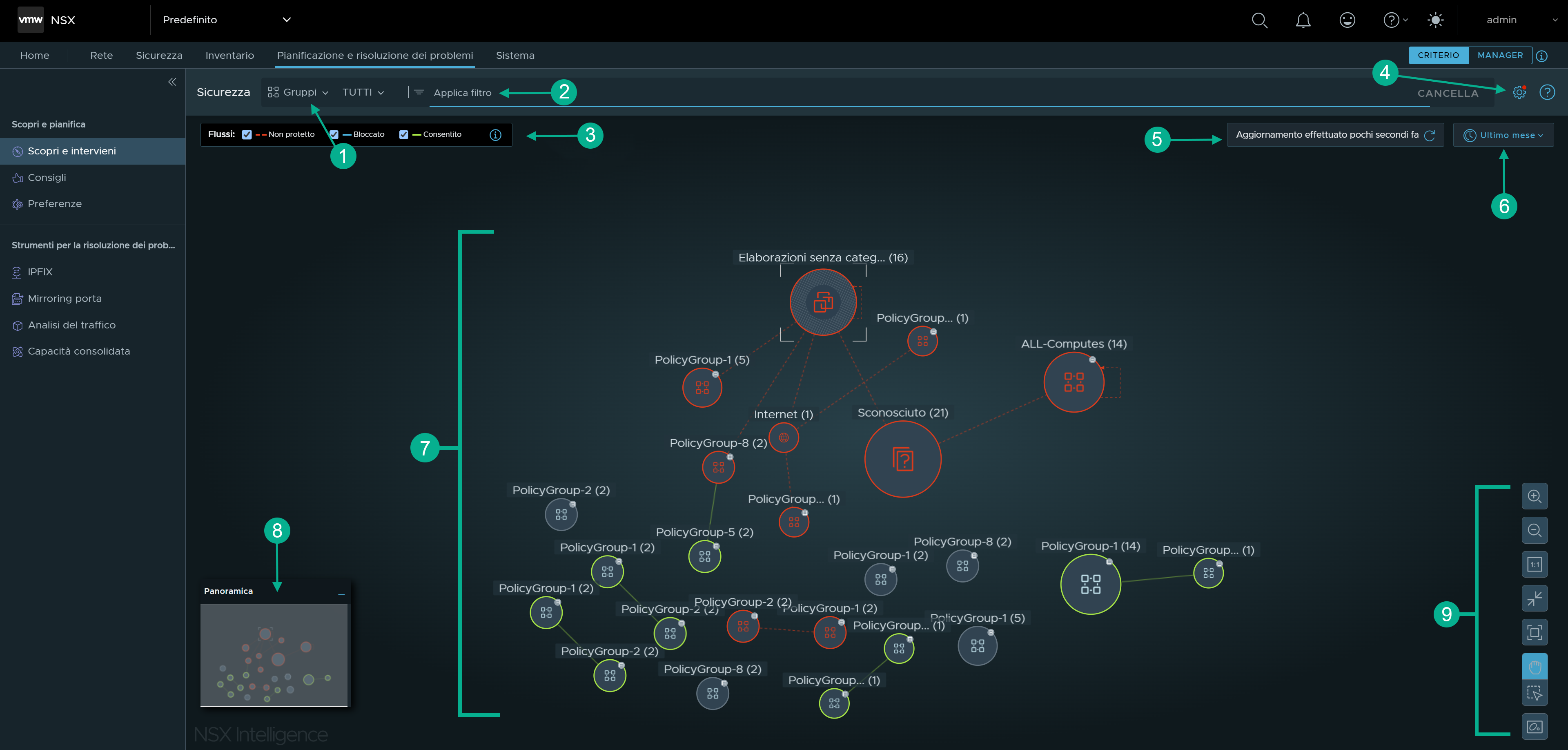The width and height of the screenshot is (1568, 750).
Task: Switch to CRITERIO mode
Action: 1438,56
